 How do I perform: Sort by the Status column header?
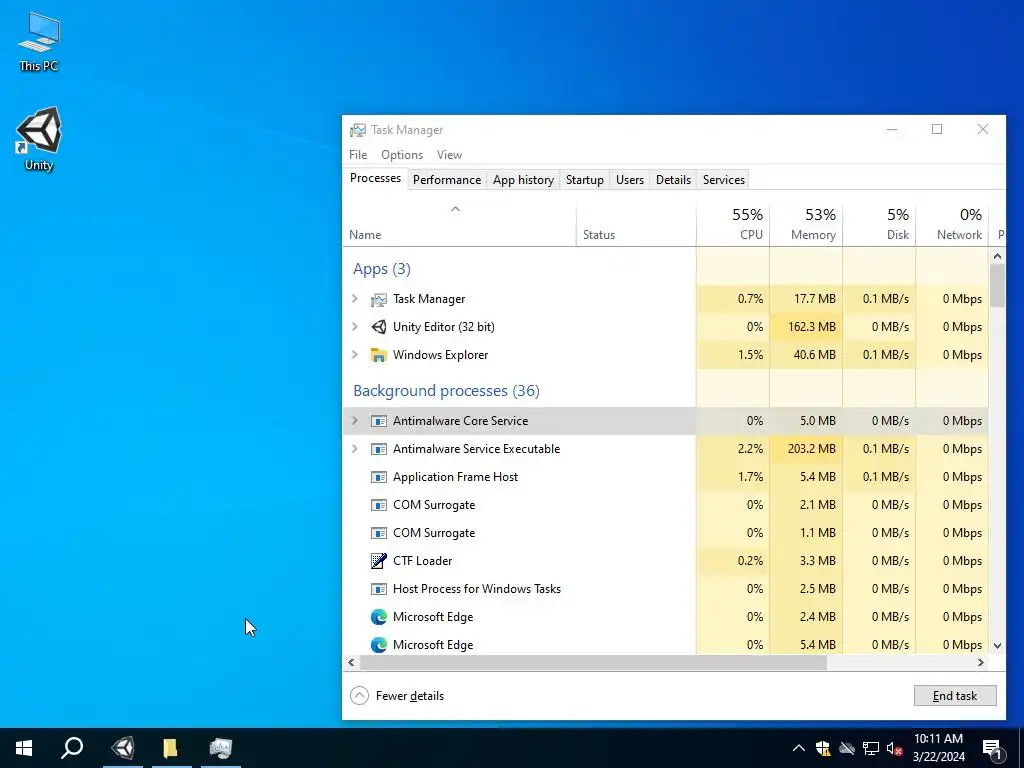636,225
